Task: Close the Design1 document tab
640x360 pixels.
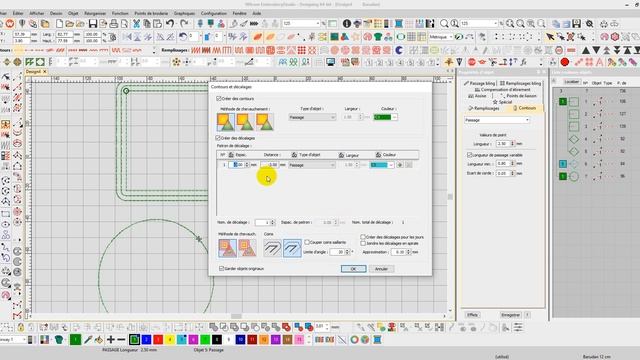Action: (x=45, y=72)
